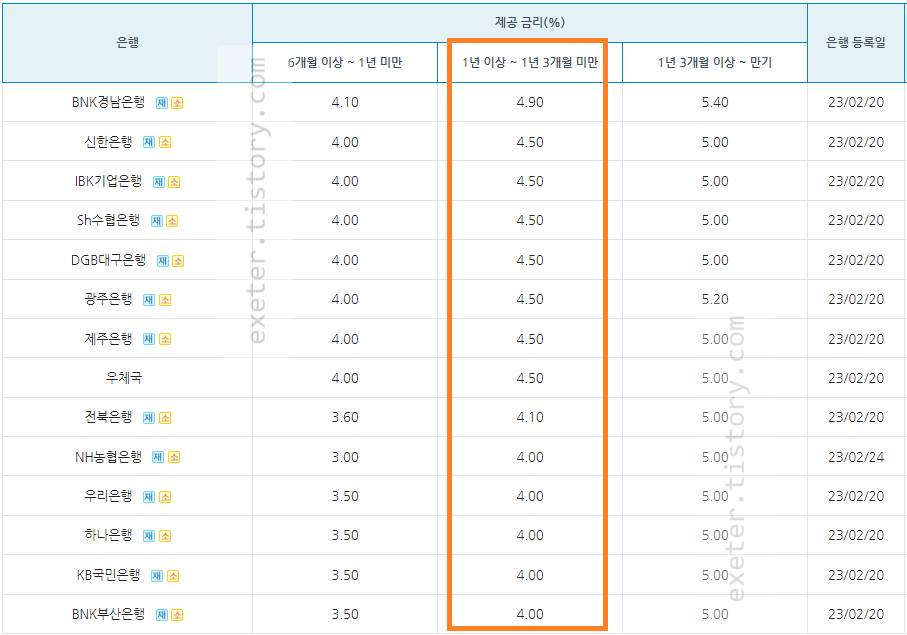Click the yellow 소 icon next to BNK부산은행
Screen dimensions: 907x635
177,615
